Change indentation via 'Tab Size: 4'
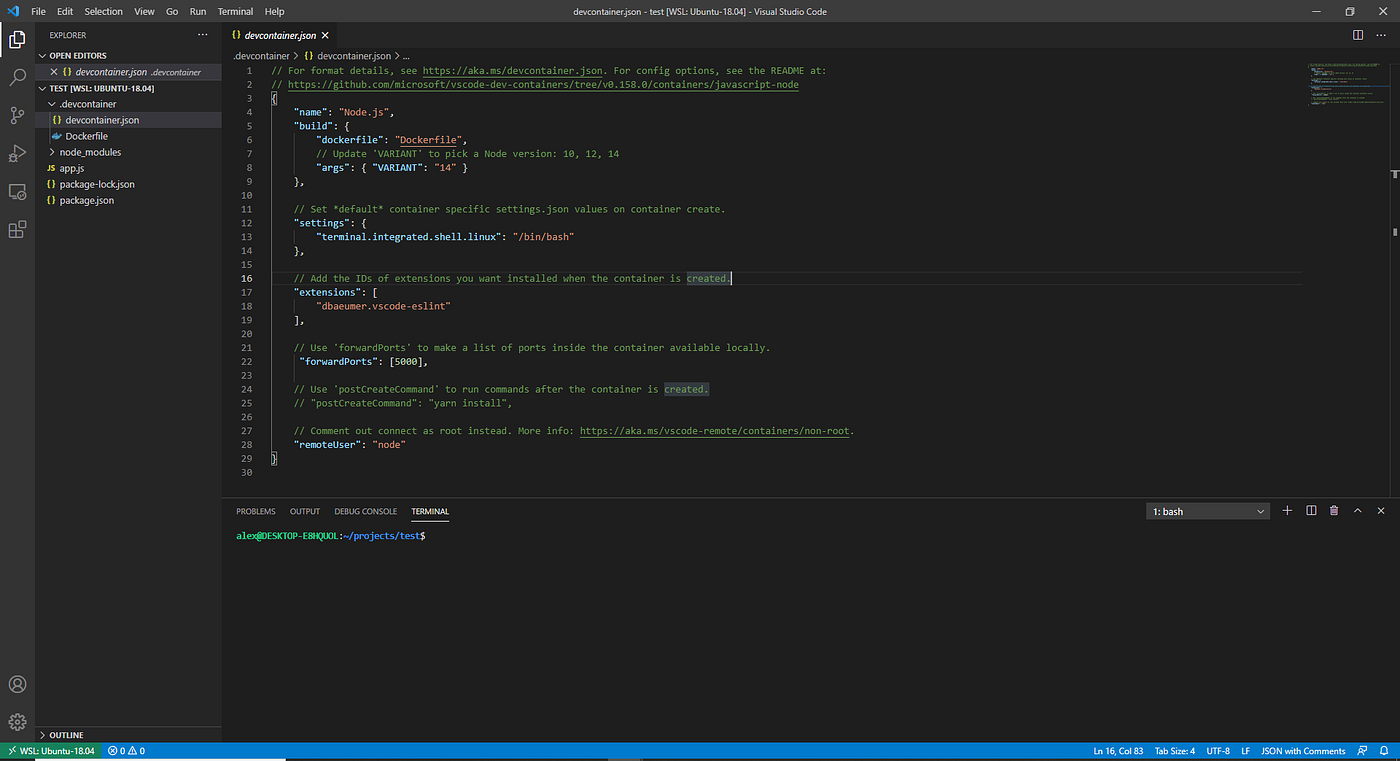 pos(1175,751)
